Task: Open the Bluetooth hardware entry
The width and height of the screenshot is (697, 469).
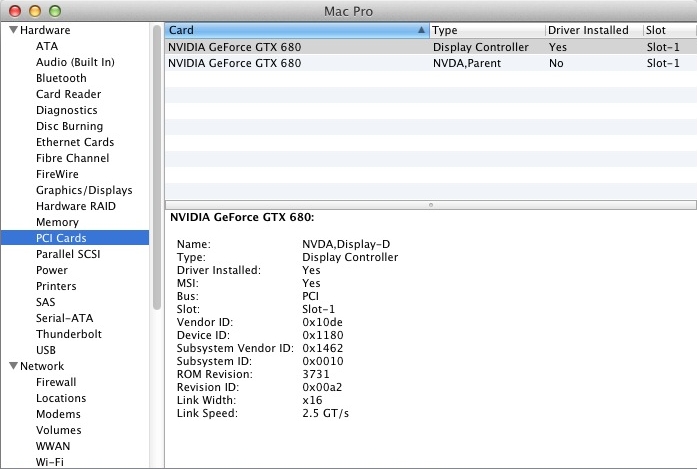Action: [x=61, y=78]
